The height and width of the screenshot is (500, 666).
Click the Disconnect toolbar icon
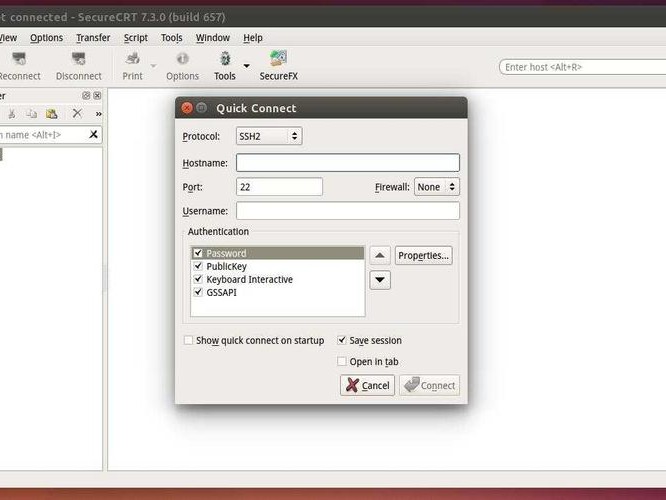79,59
